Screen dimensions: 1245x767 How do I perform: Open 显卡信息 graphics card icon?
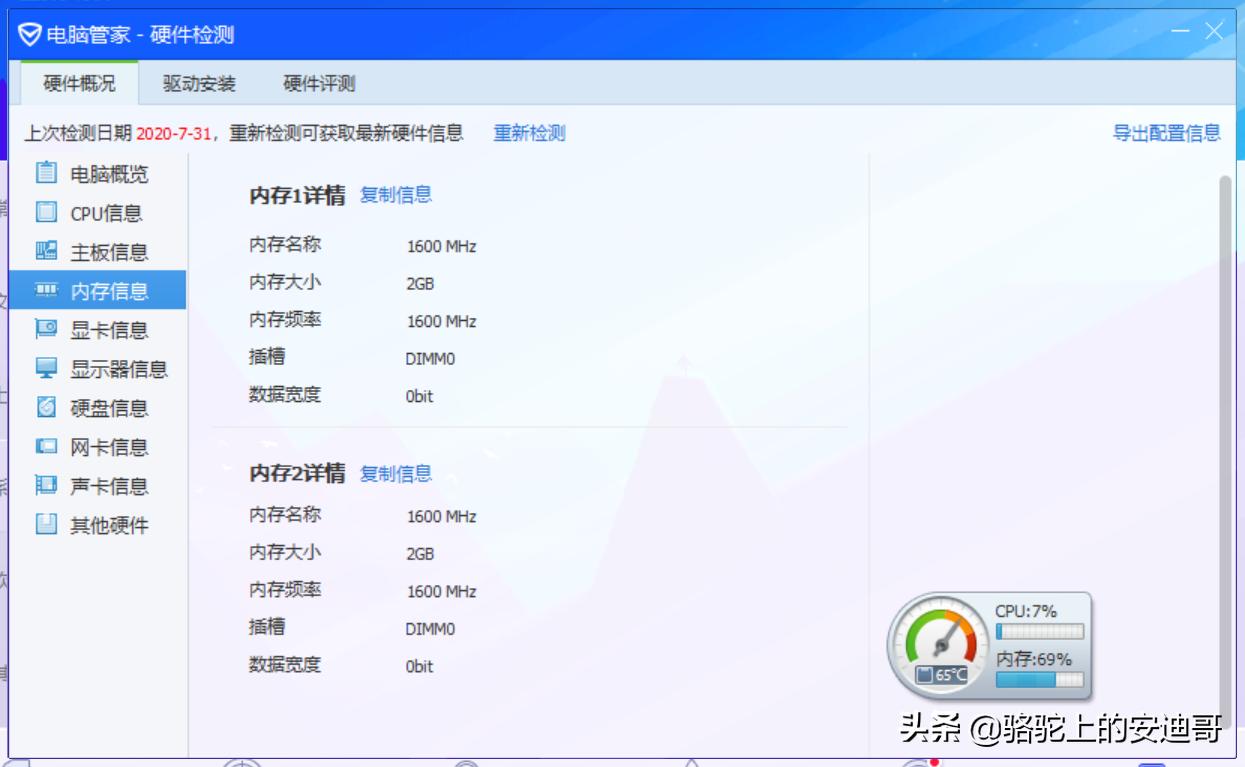[x=46, y=330]
